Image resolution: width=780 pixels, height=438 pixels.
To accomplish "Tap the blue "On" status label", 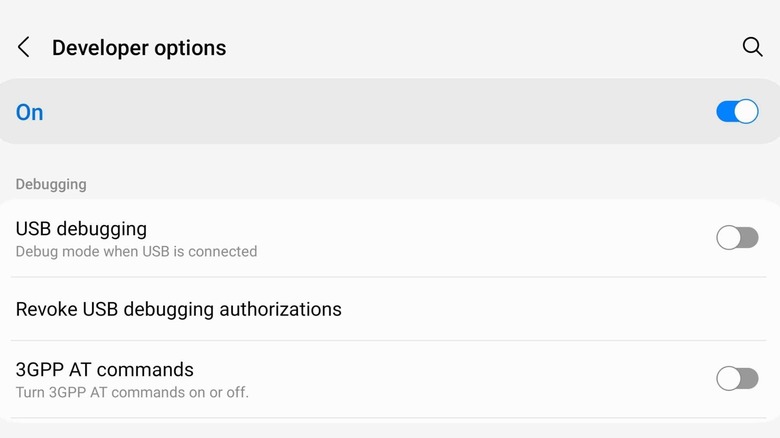I will (x=29, y=112).
